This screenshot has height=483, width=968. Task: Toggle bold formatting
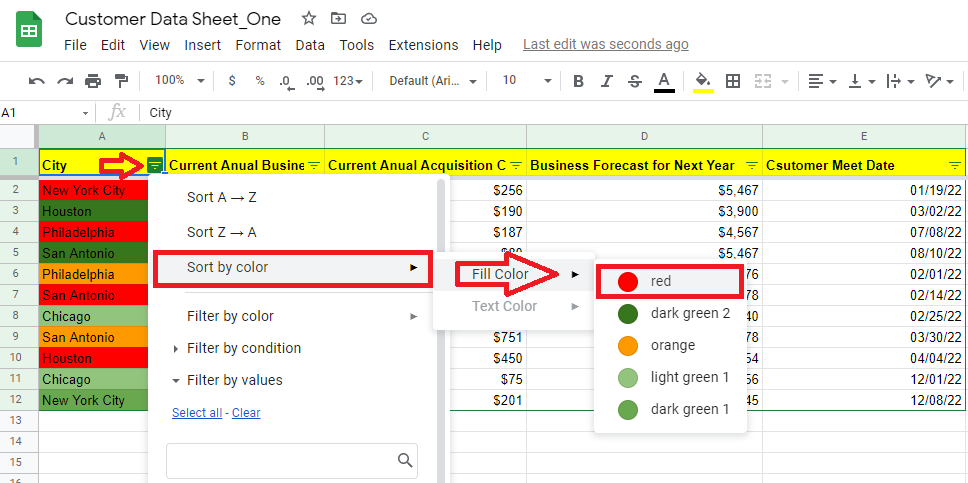[x=578, y=81]
